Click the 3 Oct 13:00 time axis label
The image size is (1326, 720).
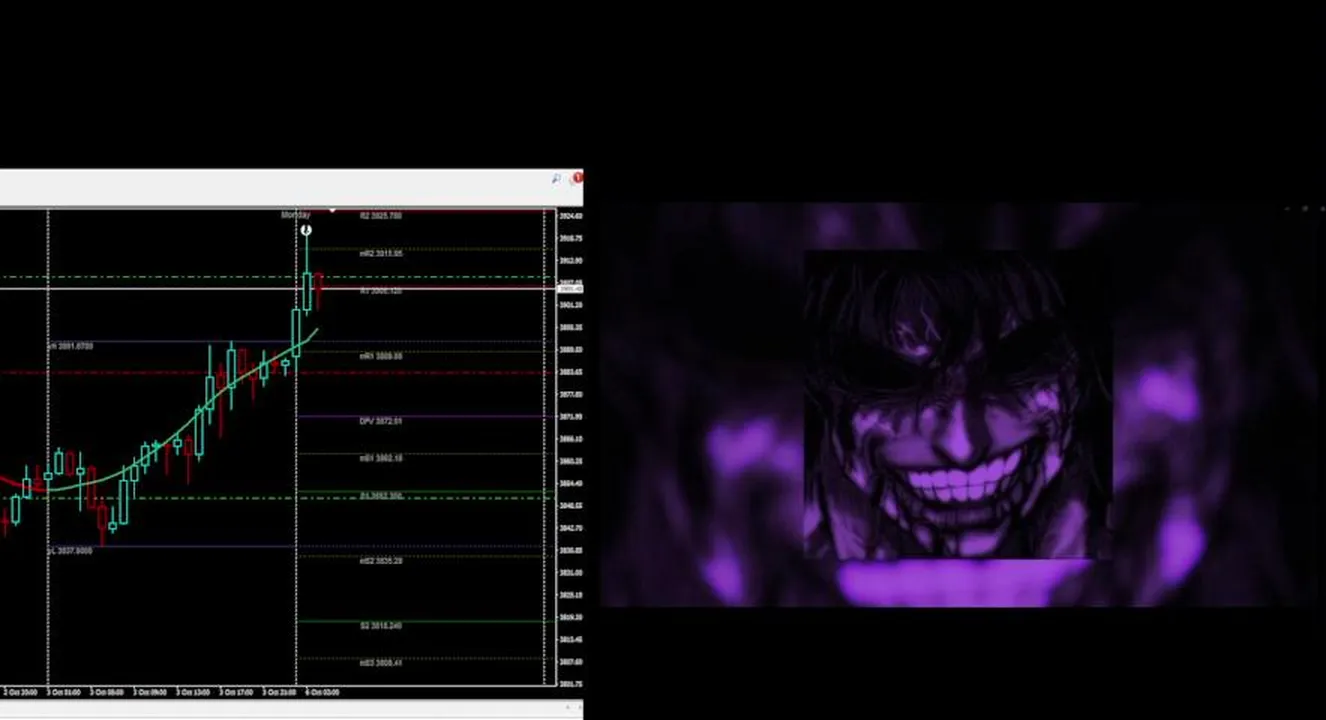coord(195,692)
